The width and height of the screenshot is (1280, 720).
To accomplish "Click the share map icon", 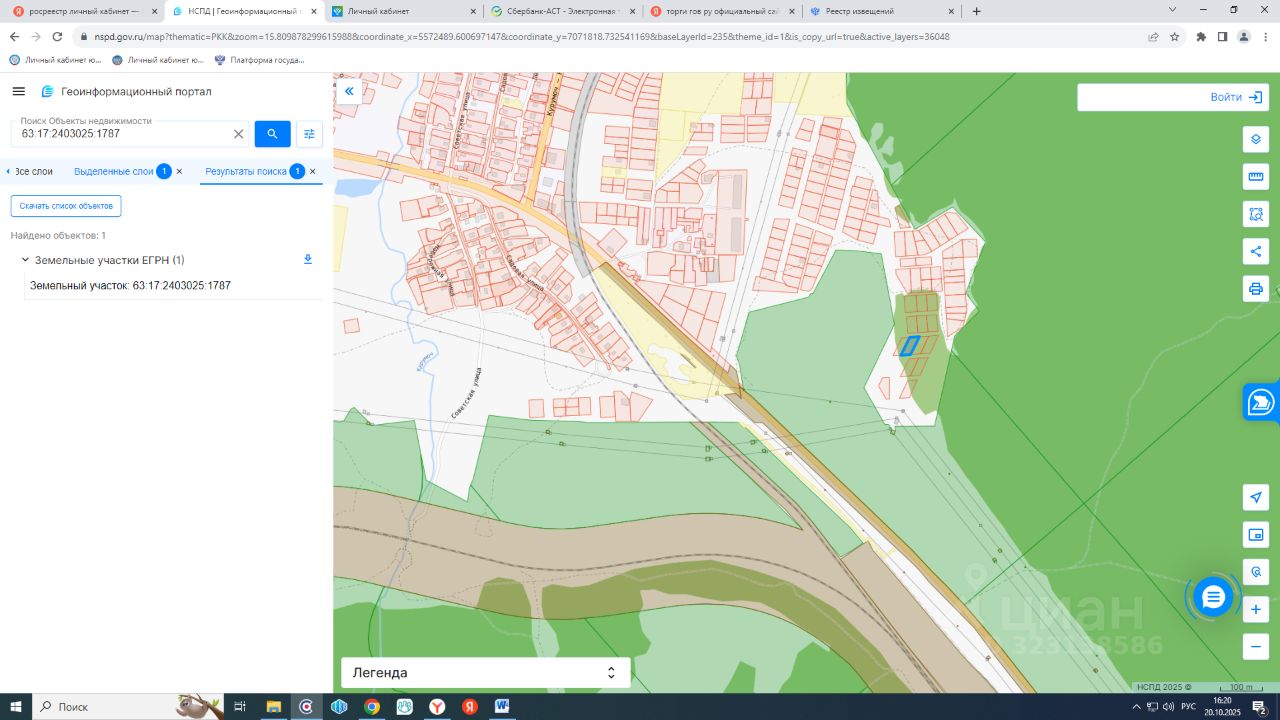I will tap(1255, 251).
